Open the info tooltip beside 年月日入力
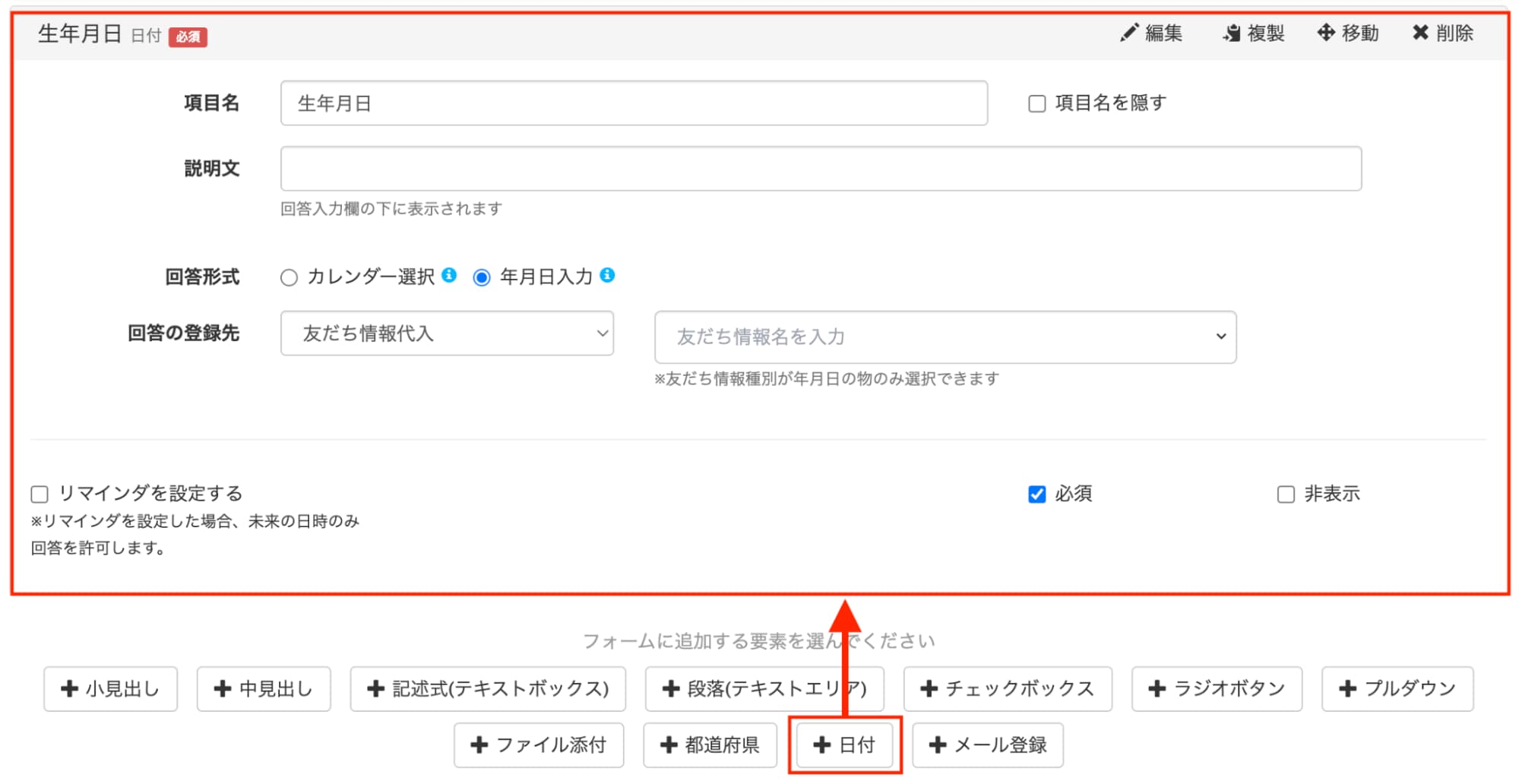1519x784 pixels. (x=607, y=276)
